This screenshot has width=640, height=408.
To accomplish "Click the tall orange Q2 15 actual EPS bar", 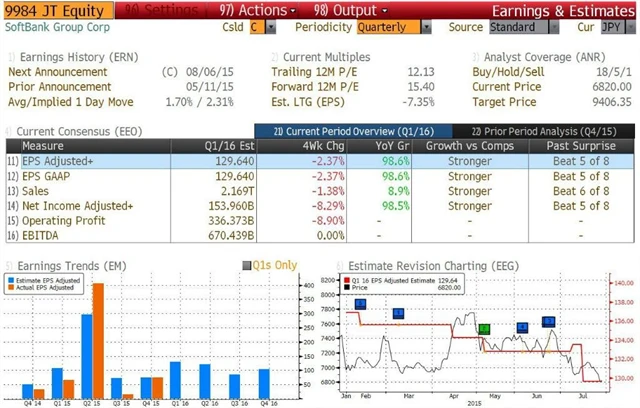I will 98,340.
